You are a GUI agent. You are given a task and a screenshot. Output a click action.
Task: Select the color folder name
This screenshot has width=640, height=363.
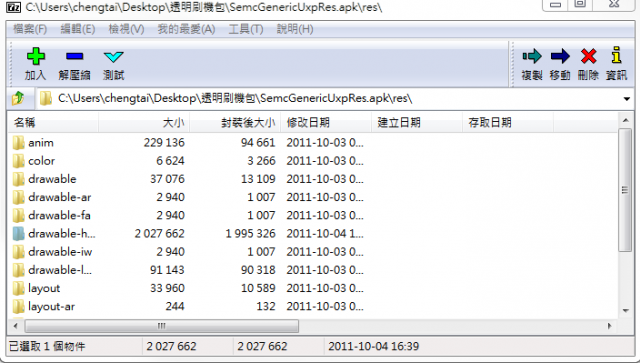click(41, 161)
